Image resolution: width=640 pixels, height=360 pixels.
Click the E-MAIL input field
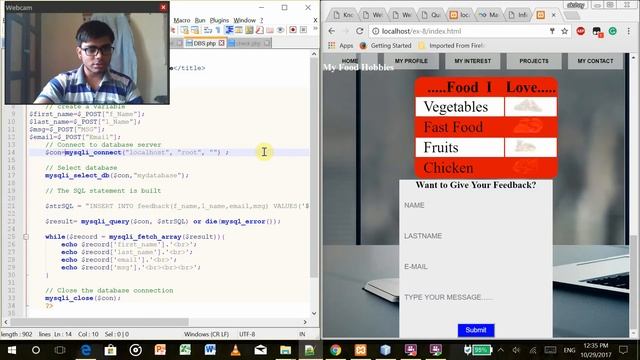click(x=476, y=267)
